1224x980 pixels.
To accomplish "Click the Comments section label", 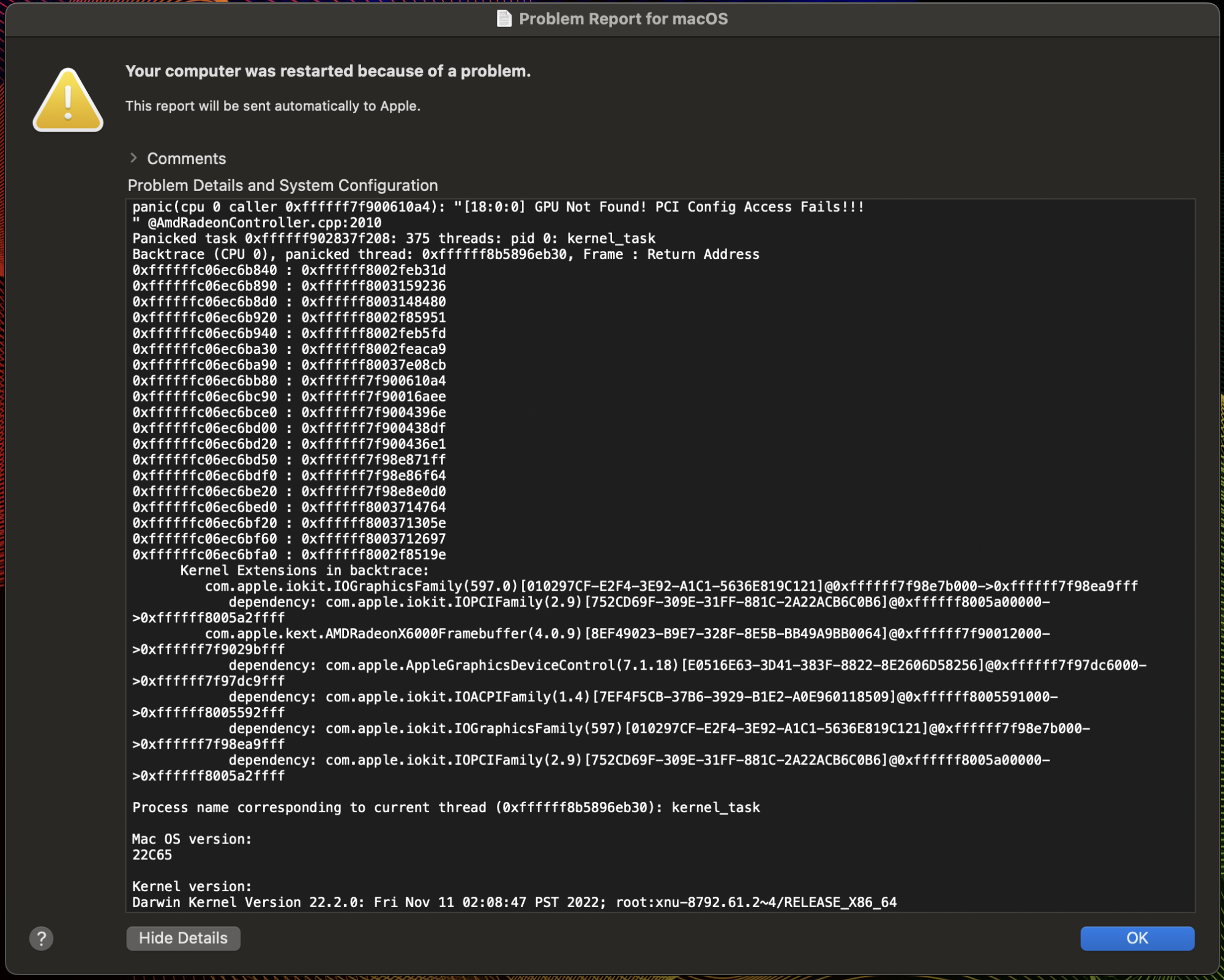I will tap(186, 159).
